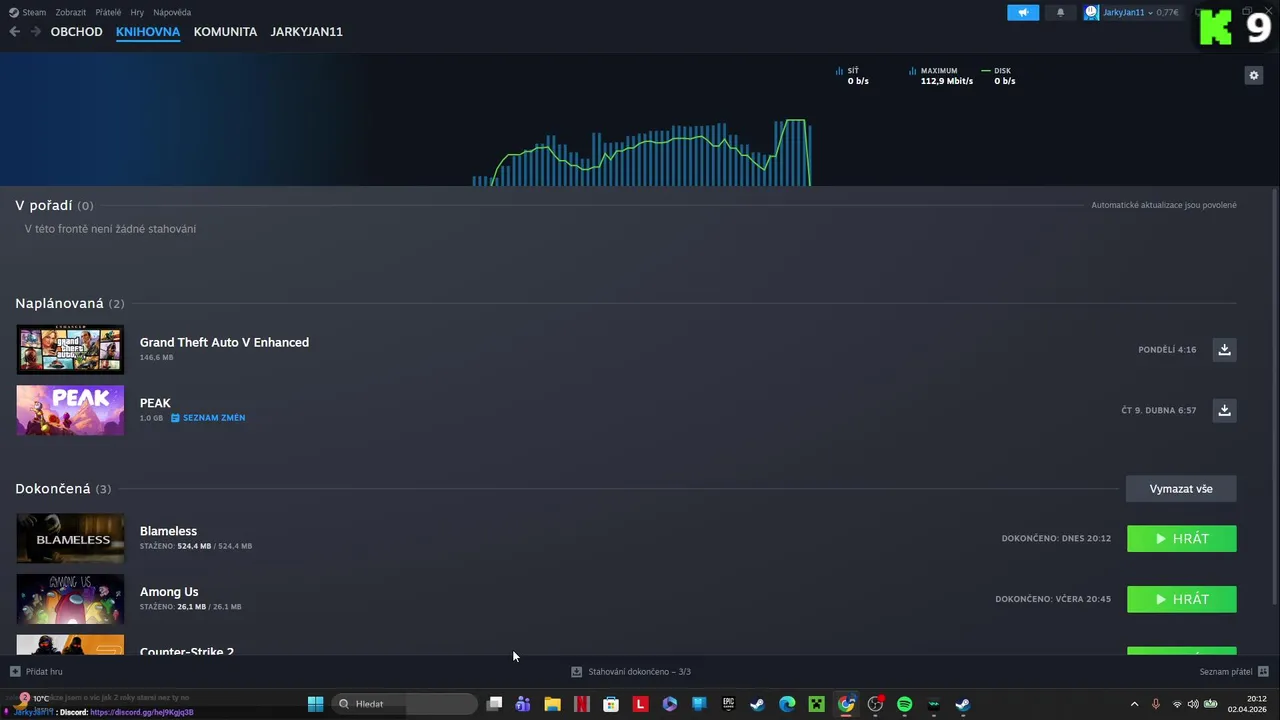Open the red L launcher taskbar icon

click(640, 704)
